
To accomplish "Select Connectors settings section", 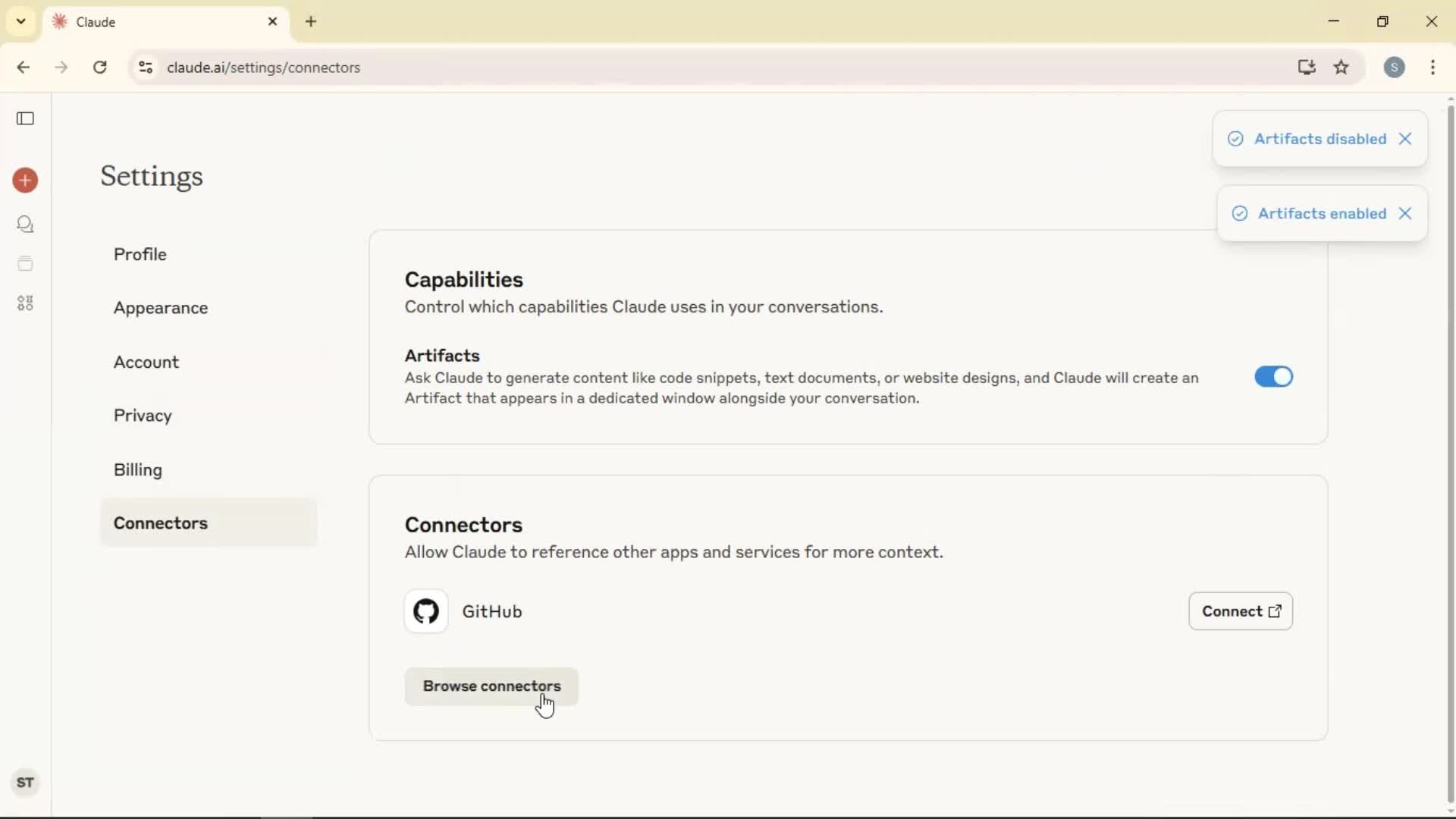I will [209, 523].
